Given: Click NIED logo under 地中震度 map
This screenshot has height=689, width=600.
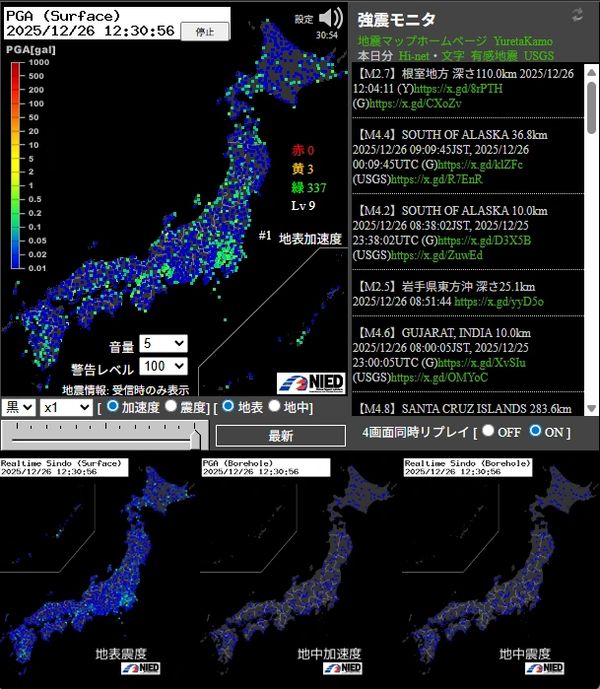Looking at the screenshot, I should coord(543,669).
